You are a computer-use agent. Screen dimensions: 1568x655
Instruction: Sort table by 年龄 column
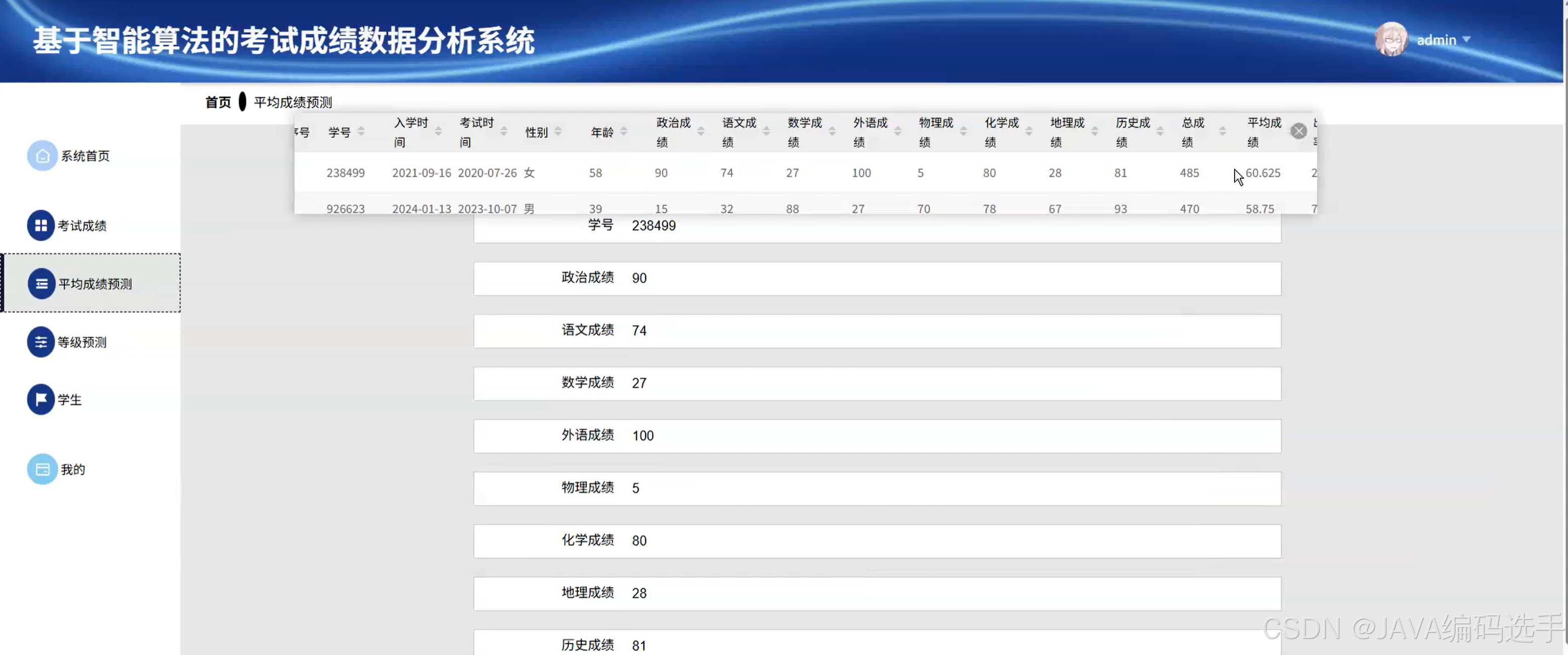point(623,132)
